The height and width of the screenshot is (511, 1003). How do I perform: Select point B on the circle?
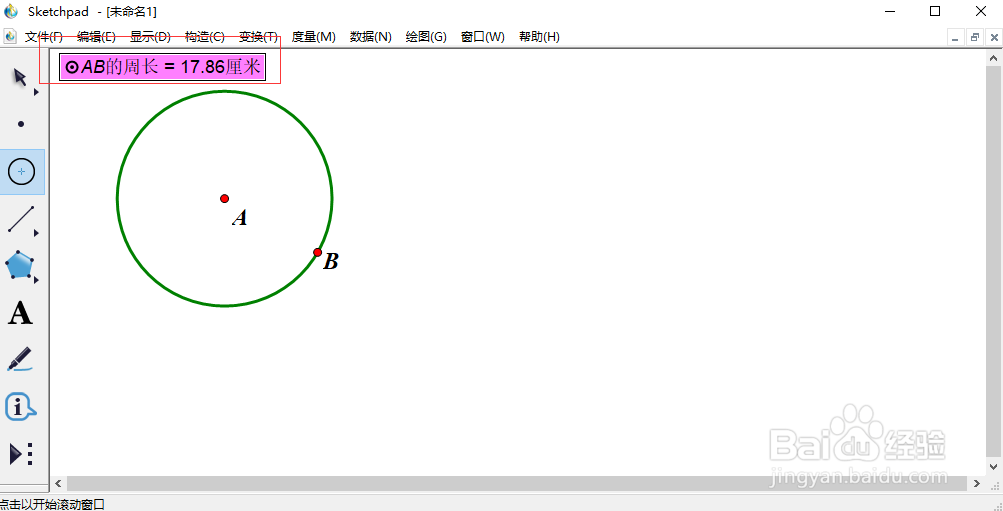tap(318, 253)
